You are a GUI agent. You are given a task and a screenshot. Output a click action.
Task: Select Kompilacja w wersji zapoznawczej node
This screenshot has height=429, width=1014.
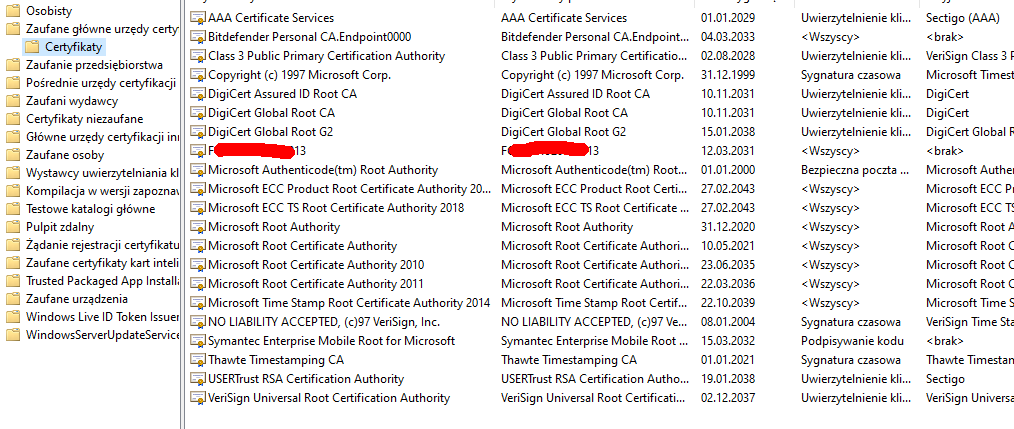102,191
